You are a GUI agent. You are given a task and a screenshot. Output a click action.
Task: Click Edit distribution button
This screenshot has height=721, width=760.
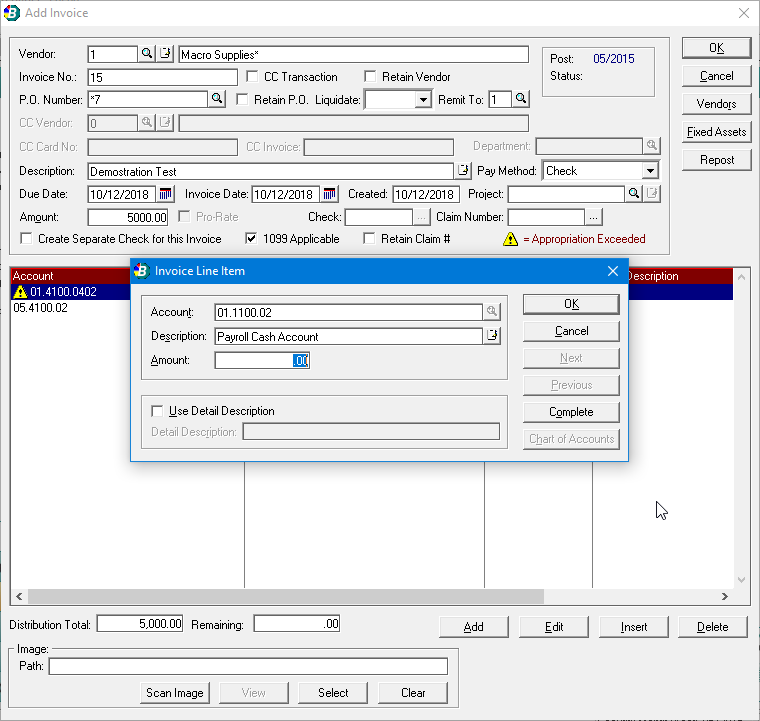pyautogui.click(x=554, y=627)
